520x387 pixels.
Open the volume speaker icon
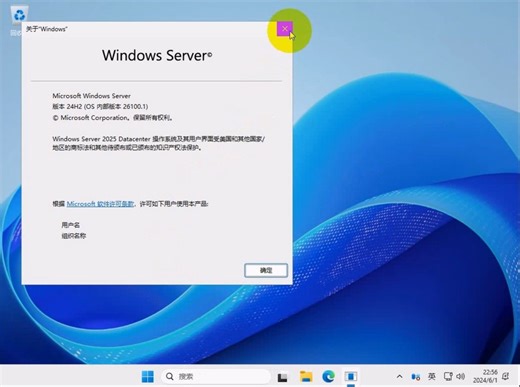[460, 377]
